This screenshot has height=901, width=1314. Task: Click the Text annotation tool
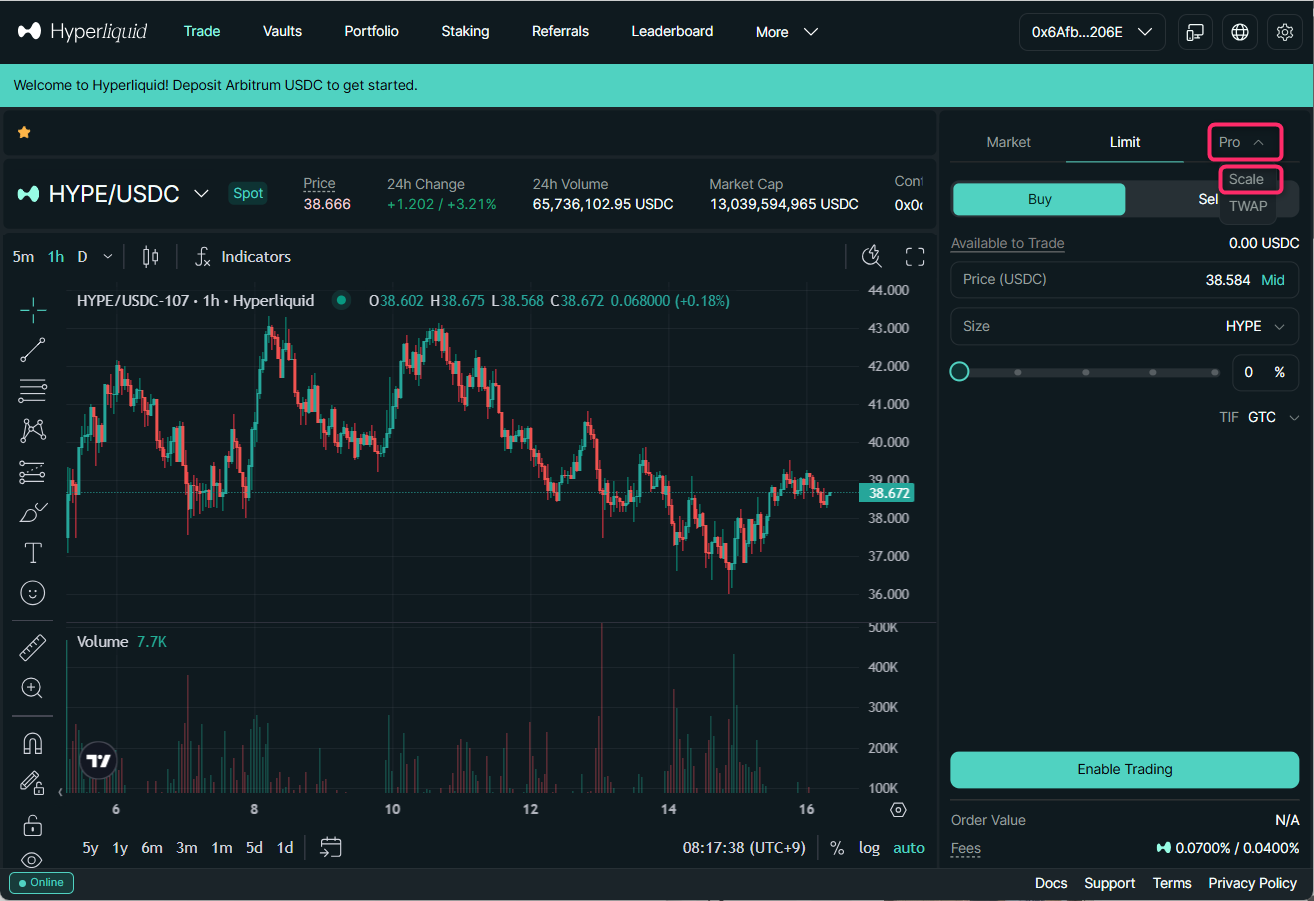pyautogui.click(x=32, y=553)
